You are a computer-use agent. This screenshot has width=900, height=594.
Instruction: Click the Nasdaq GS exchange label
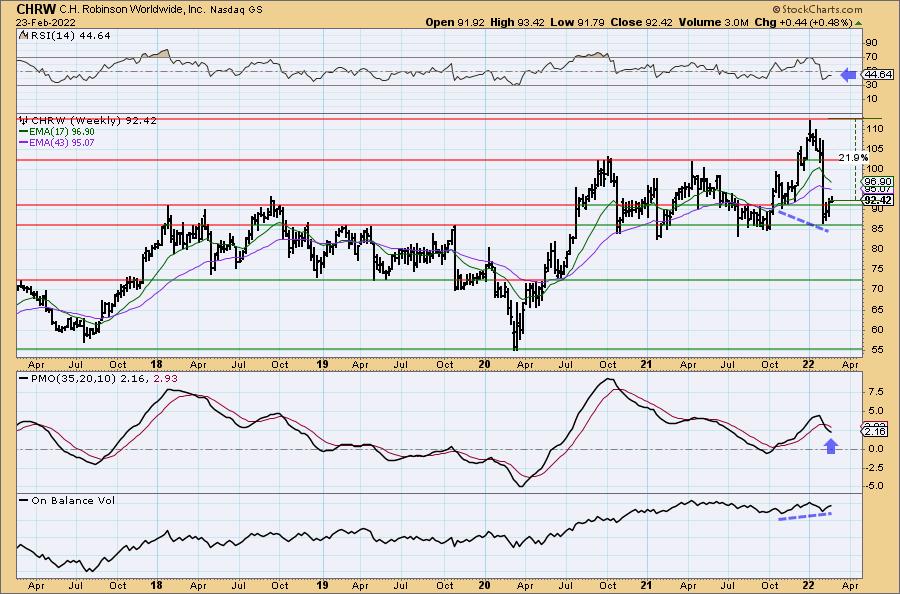coord(236,10)
